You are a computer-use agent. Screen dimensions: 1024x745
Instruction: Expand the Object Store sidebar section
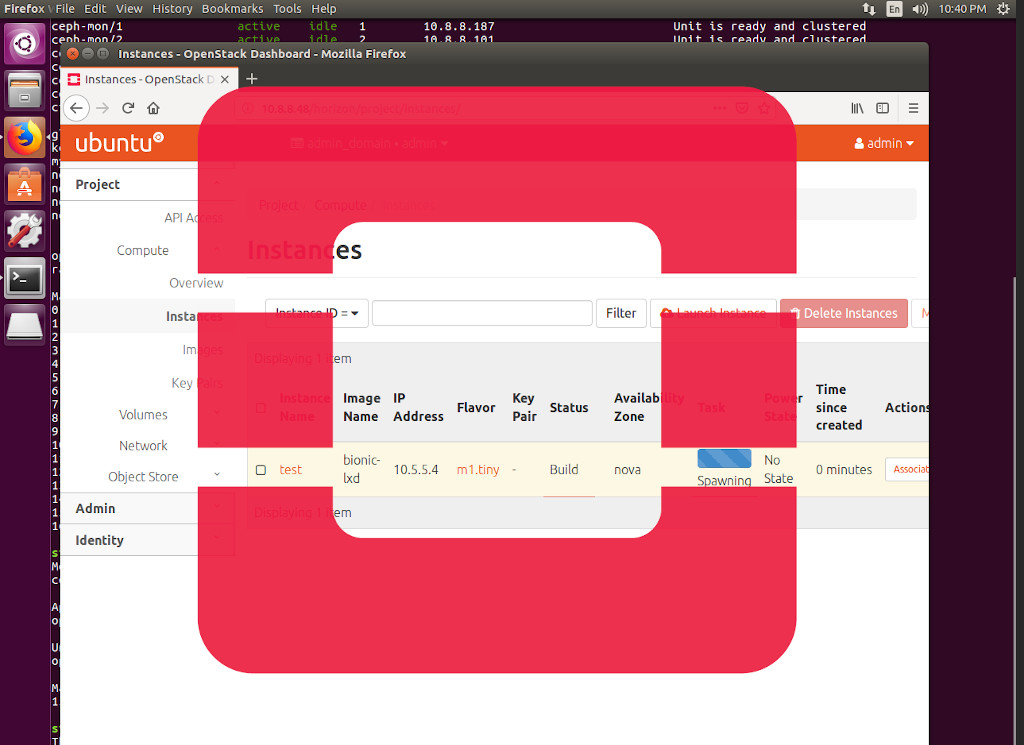tap(143, 477)
